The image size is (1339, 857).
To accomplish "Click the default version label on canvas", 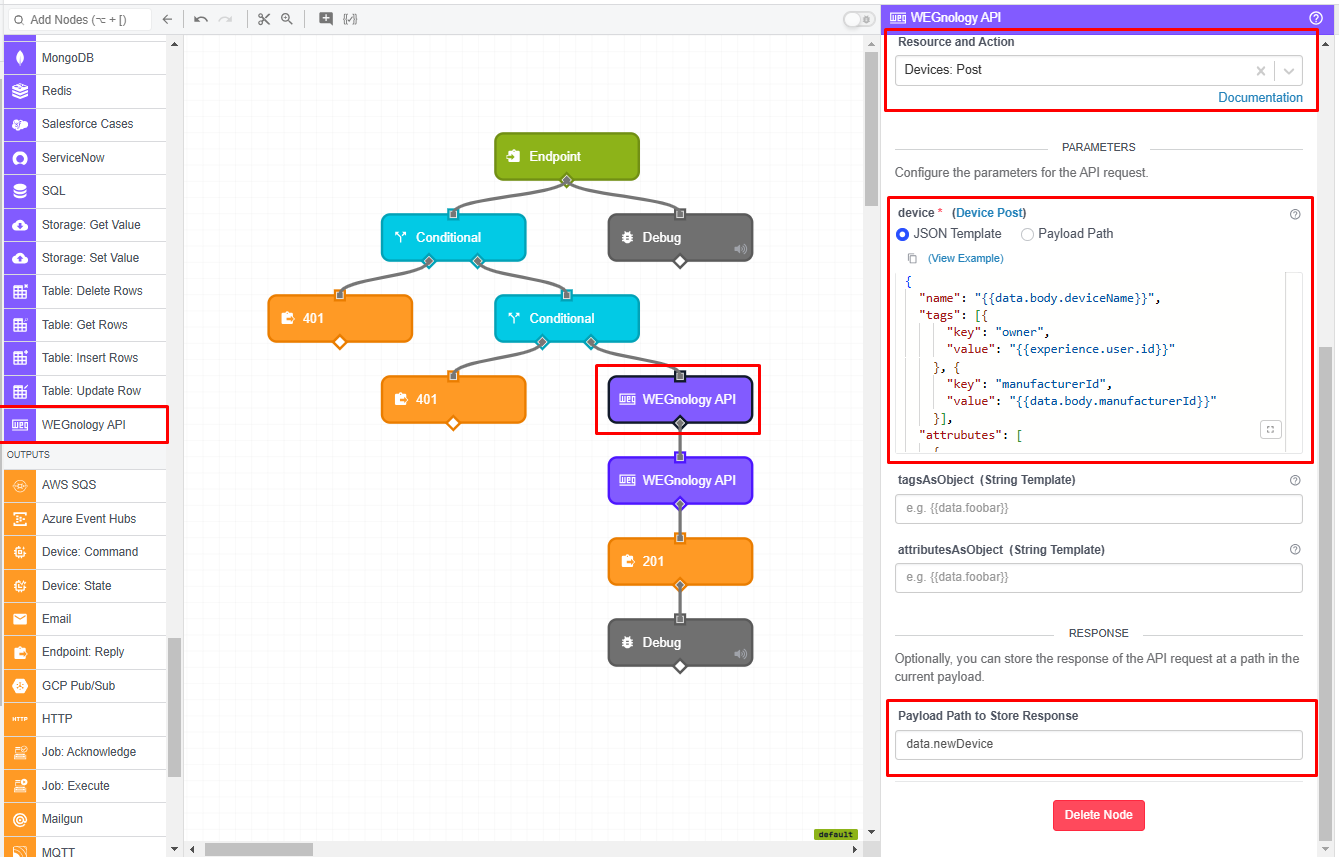I will coord(835,834).
